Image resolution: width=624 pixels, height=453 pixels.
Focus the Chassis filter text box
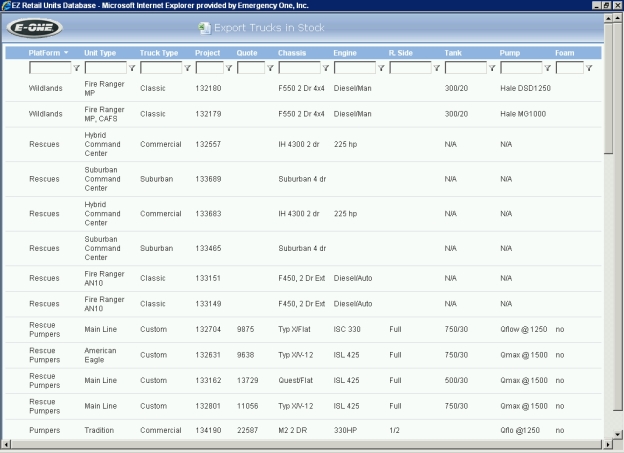click(x=299, y=68)
